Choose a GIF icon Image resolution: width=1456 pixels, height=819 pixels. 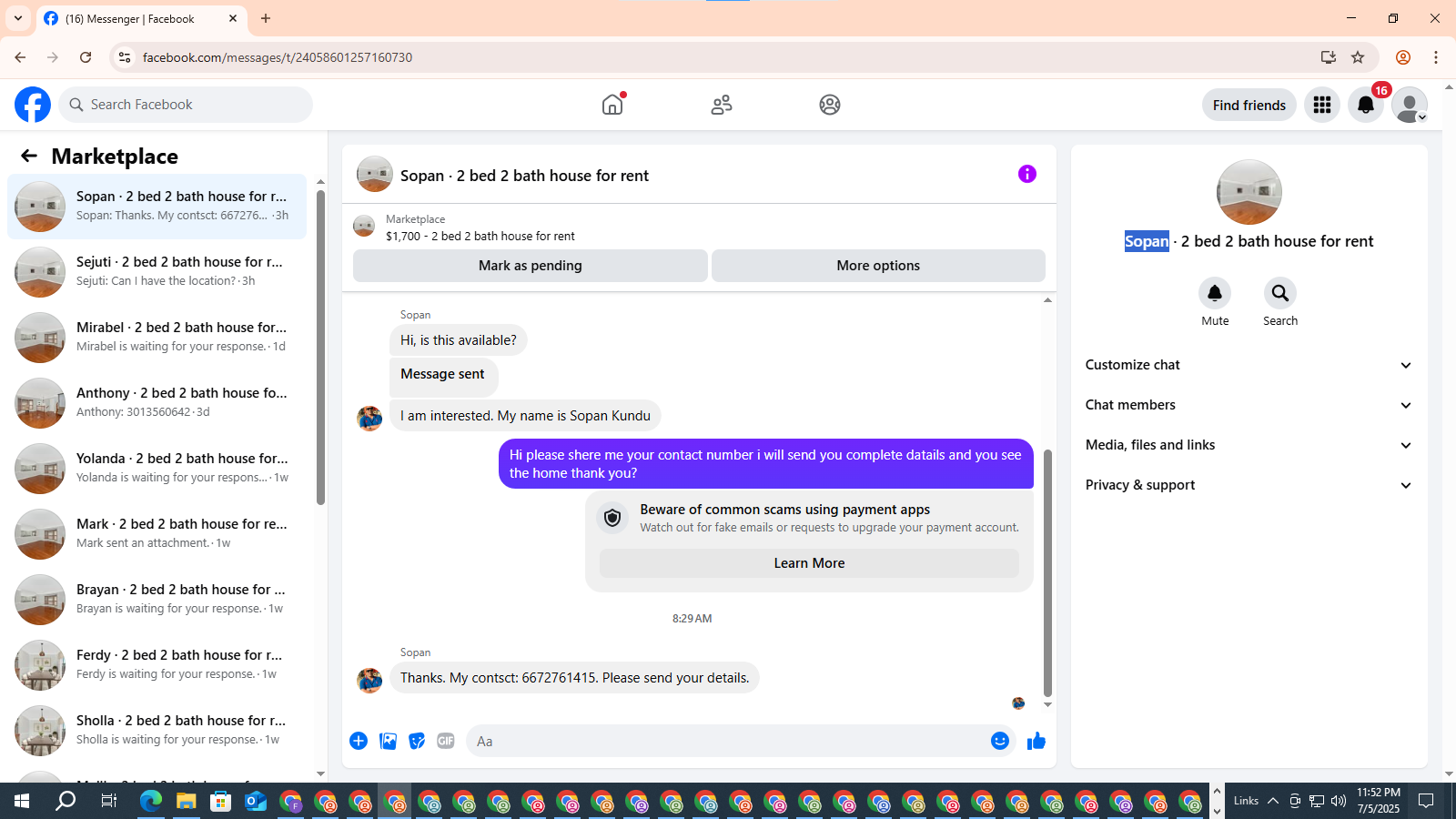click(x=446, y=741)
